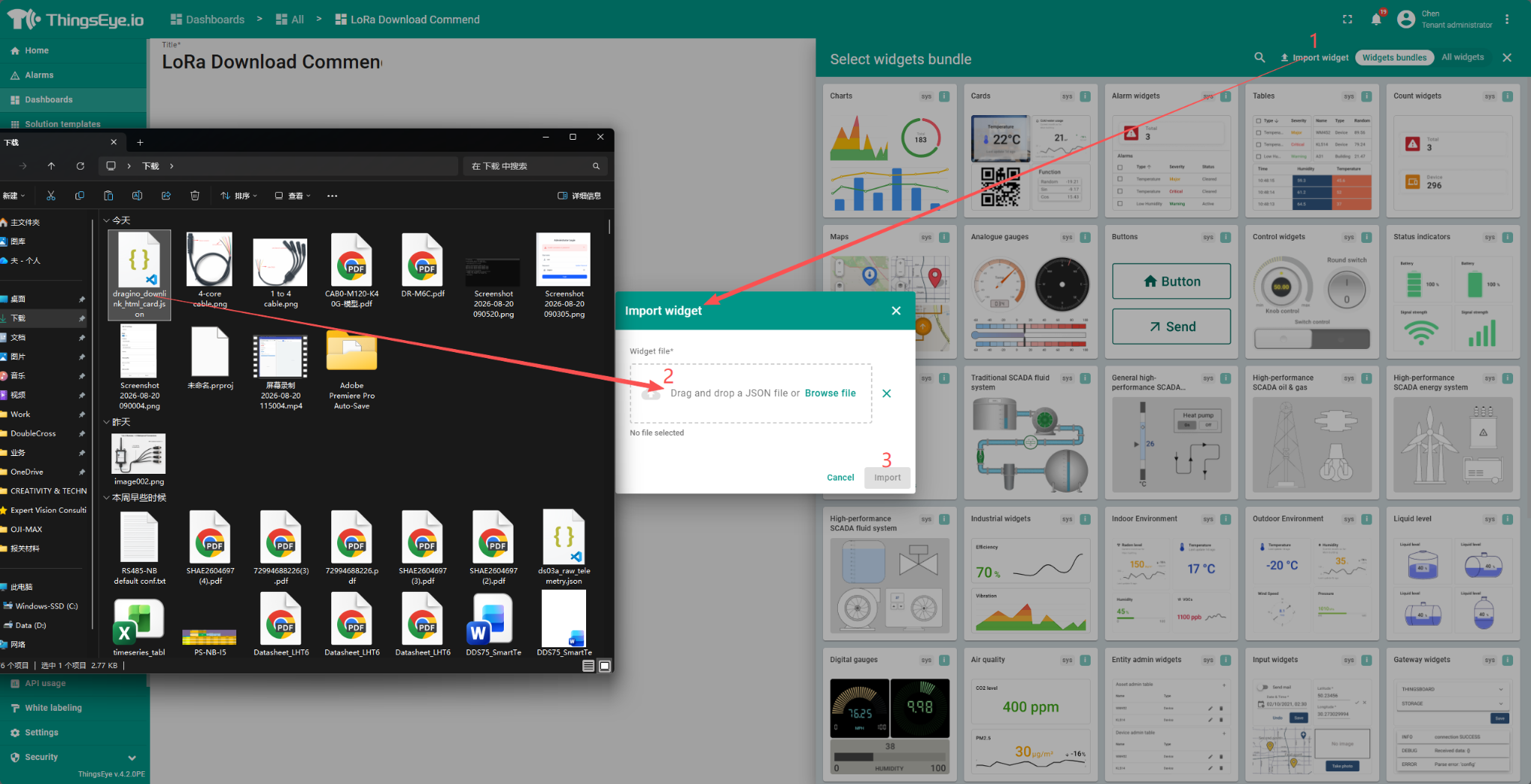Switch Explorer to large icons view in status bar
This screenshot has height=784, width=1531.
[x=605, y=665]
